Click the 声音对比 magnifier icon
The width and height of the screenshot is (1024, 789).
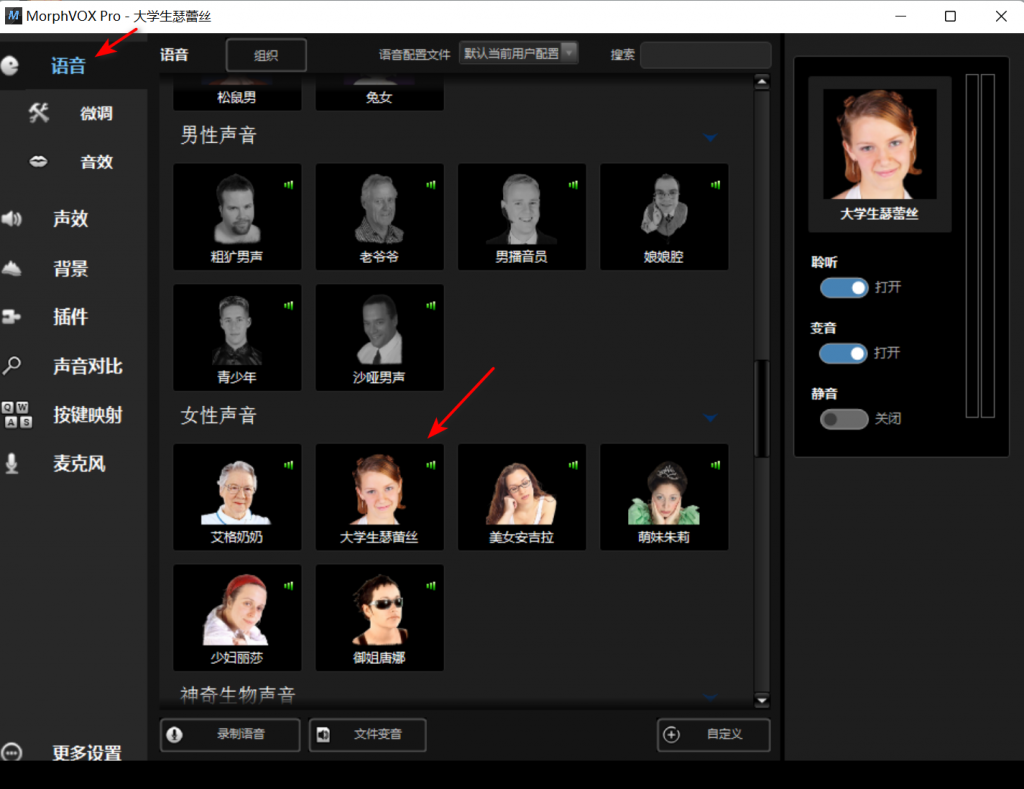(12, 366)
